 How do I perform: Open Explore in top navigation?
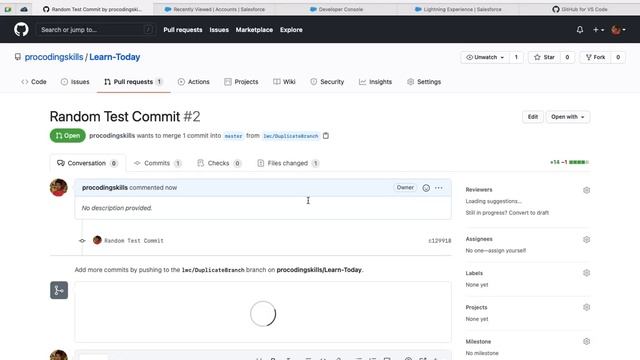coord(291,30)
